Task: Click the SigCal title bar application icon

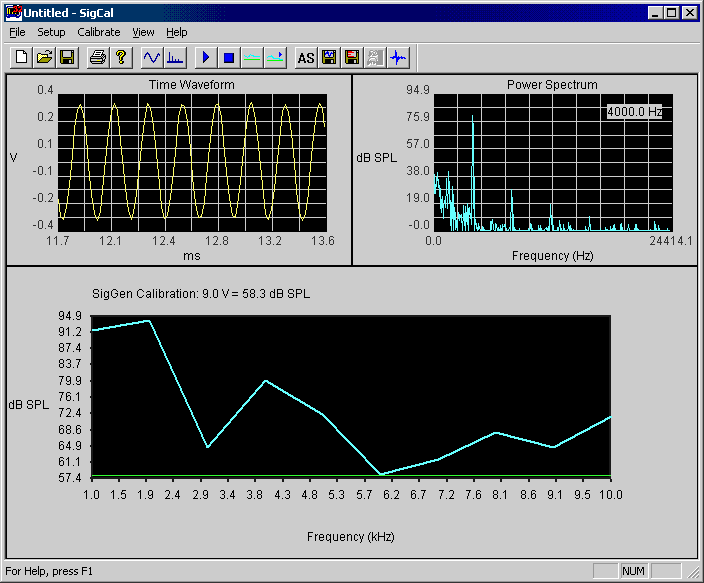Action: tap(13, 13)
